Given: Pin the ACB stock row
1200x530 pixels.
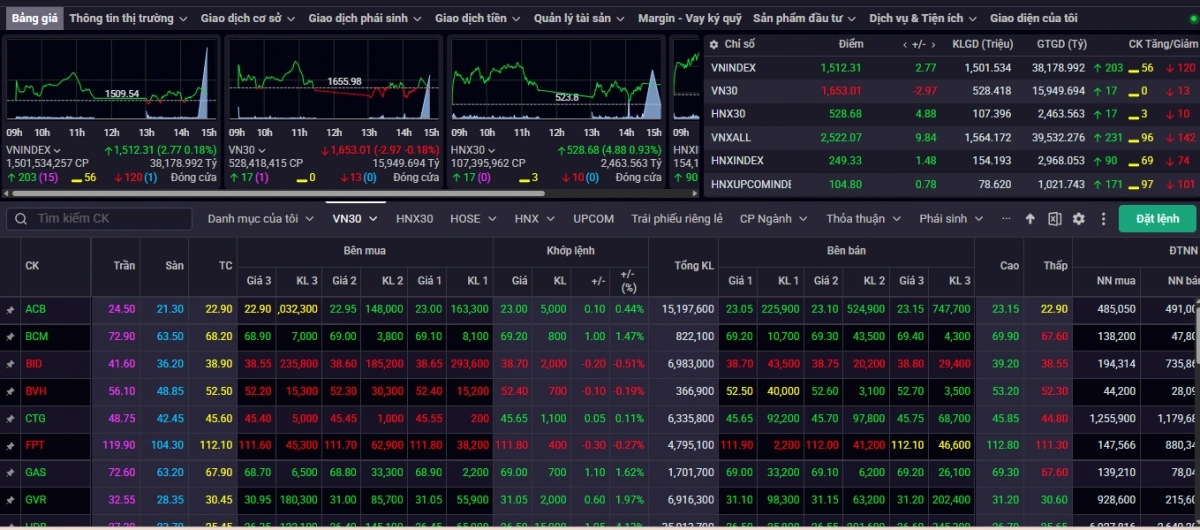Looking at the screenshot, I should 10,310.
